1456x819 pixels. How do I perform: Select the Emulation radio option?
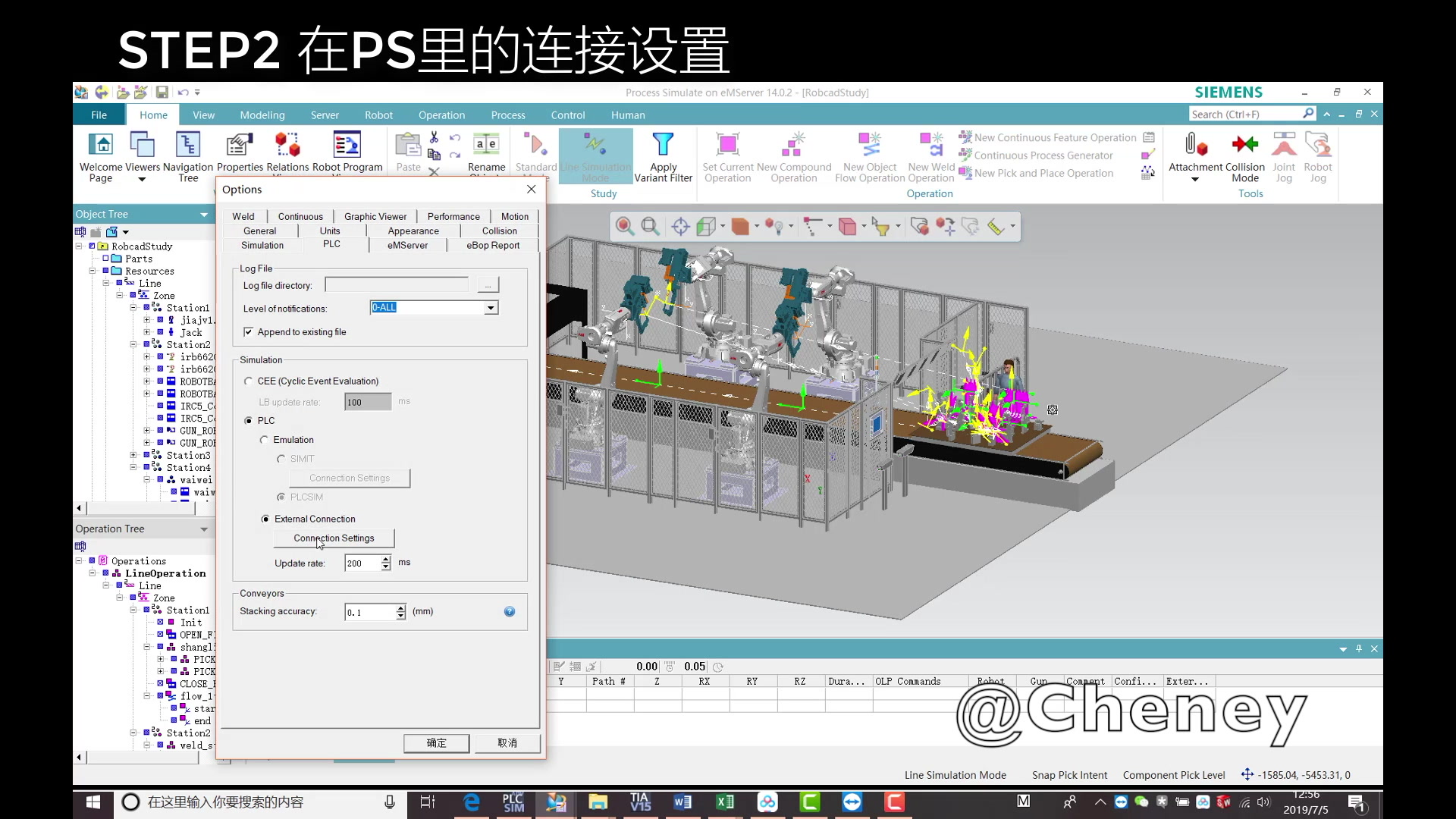[x=264, y=440]
